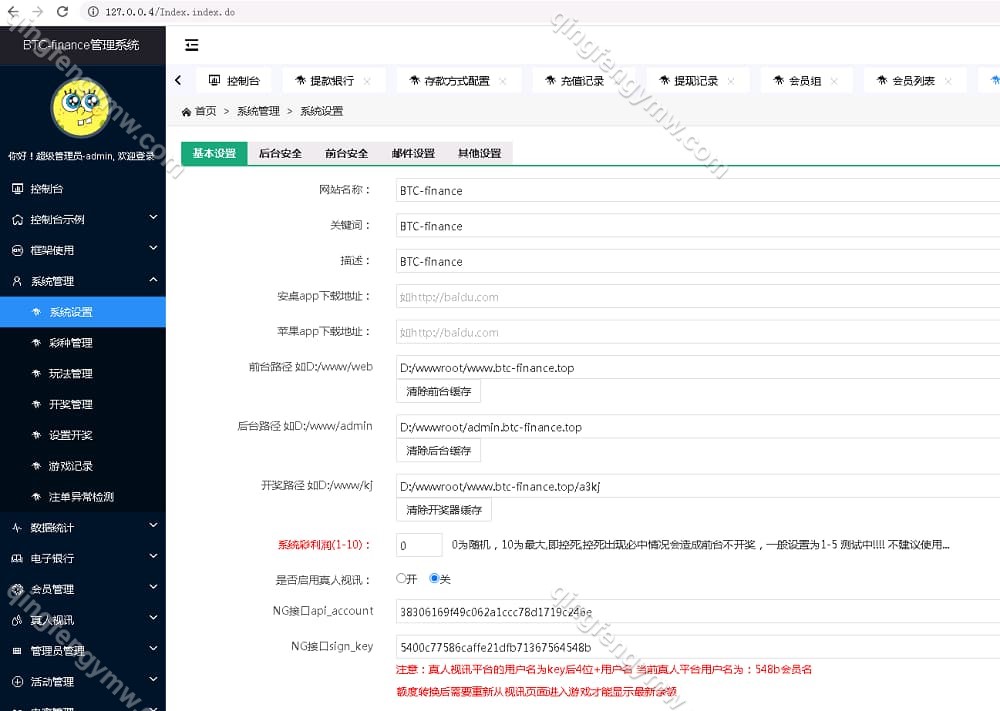Click the sidebar collapse hamburger icon
The width and height of the screenshot is (1000, 711).
point(192,45)
